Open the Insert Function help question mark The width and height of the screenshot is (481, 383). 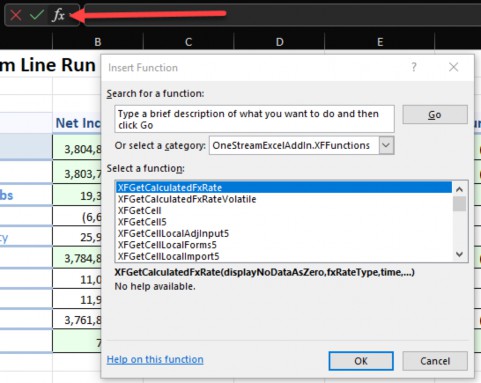(x=414, y=67)
